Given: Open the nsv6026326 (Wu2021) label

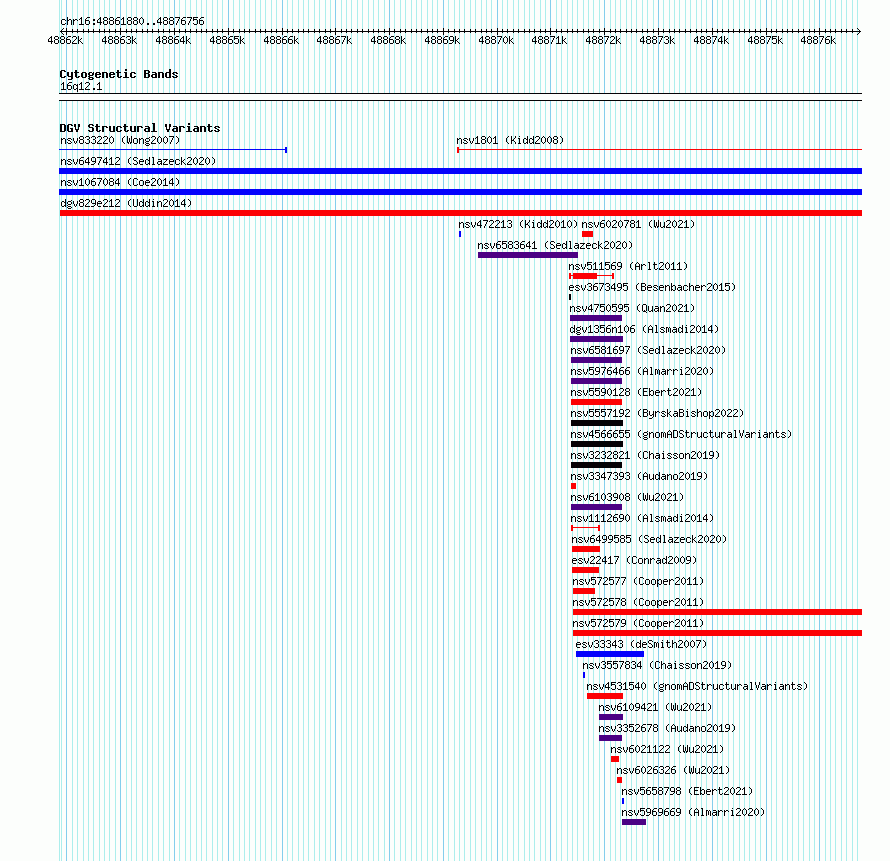Looking at the screenshot, I should (x=673, y=770).
